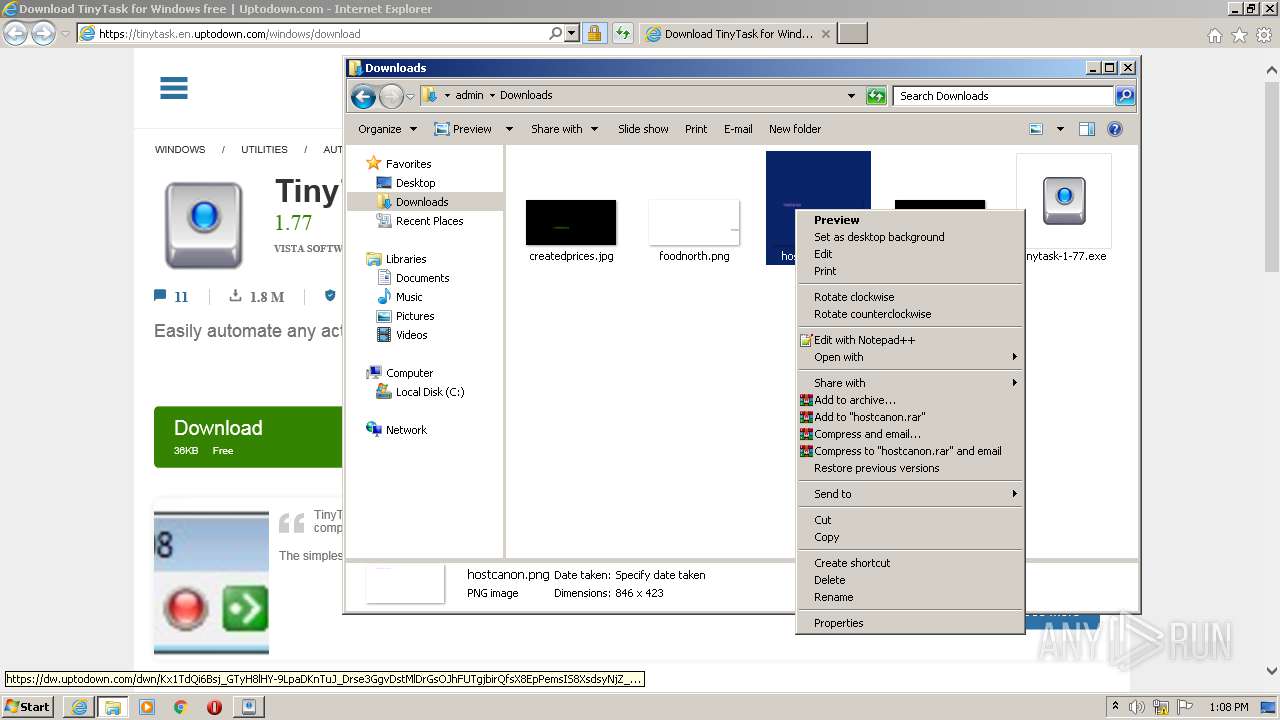Open the hamburger menu on Uptodown page
Screen dimensions: 1280x720
tap(174, 88)
